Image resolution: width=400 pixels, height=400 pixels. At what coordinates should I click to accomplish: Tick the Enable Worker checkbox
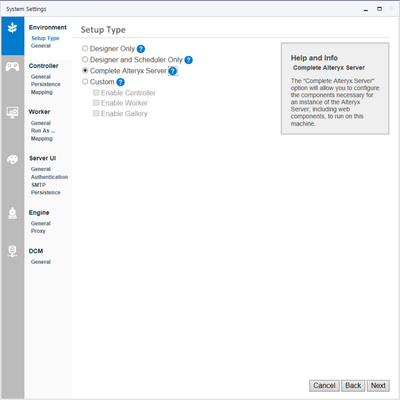(x=96, y=103)
